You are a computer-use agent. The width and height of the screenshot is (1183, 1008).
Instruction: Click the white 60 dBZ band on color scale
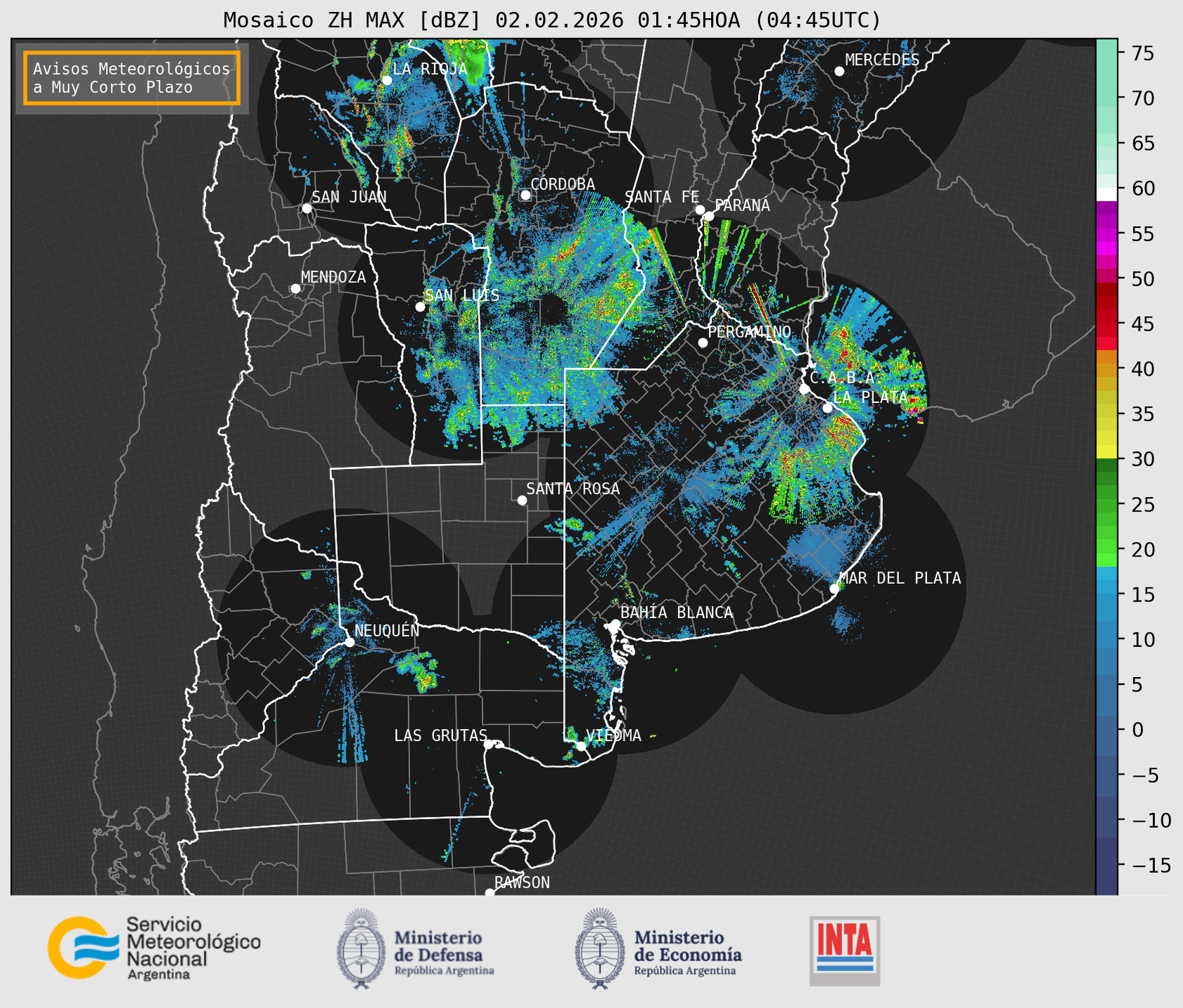[1106, 194]
